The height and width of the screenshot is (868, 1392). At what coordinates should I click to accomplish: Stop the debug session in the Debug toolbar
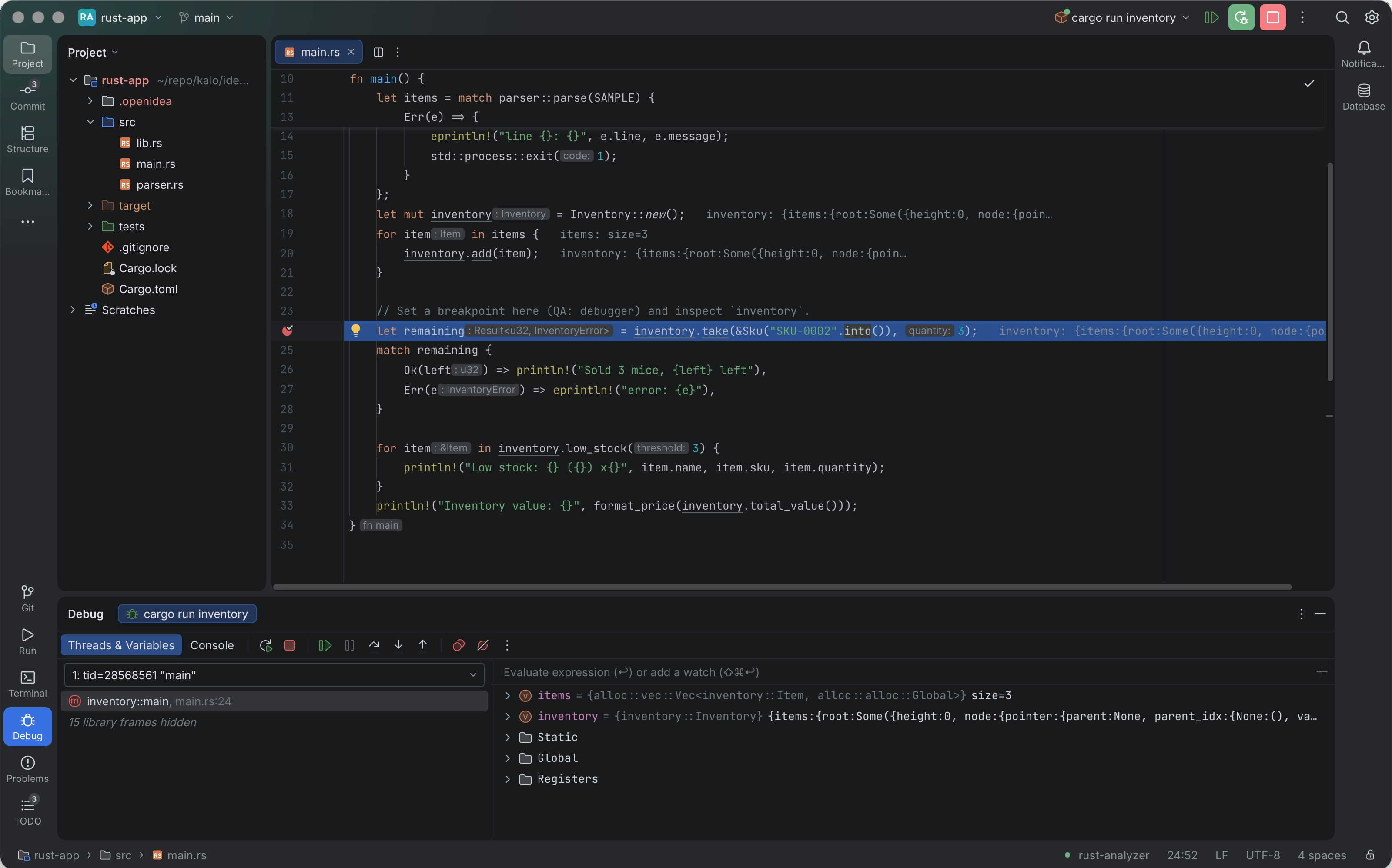pyautogui.click(x=289, y=645)
